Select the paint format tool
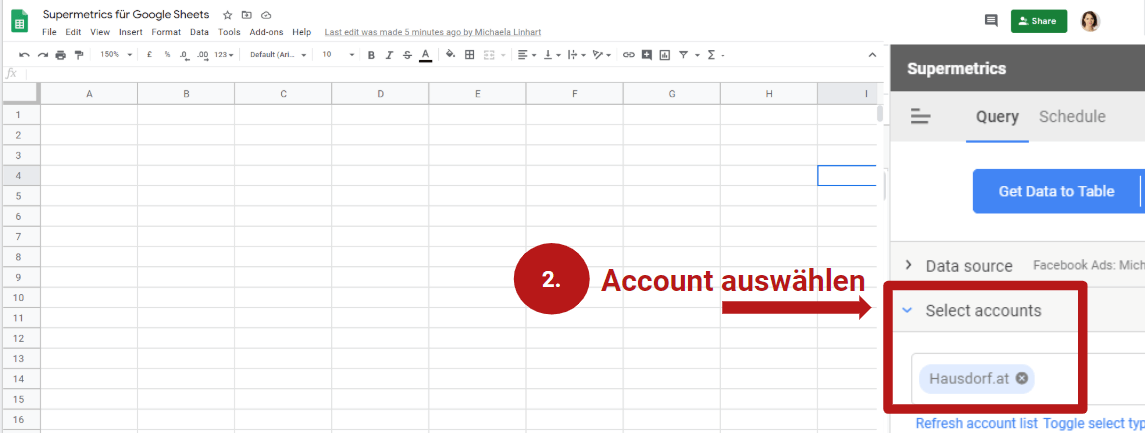 click(79, 55)
